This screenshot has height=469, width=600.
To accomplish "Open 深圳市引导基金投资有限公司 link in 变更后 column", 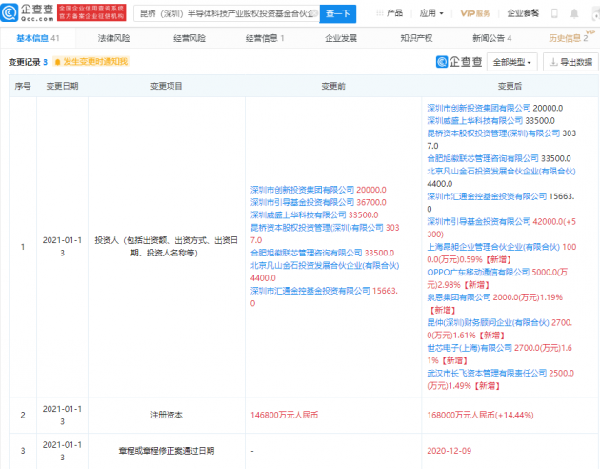I will pyautogui.click(x=479, y=221).
